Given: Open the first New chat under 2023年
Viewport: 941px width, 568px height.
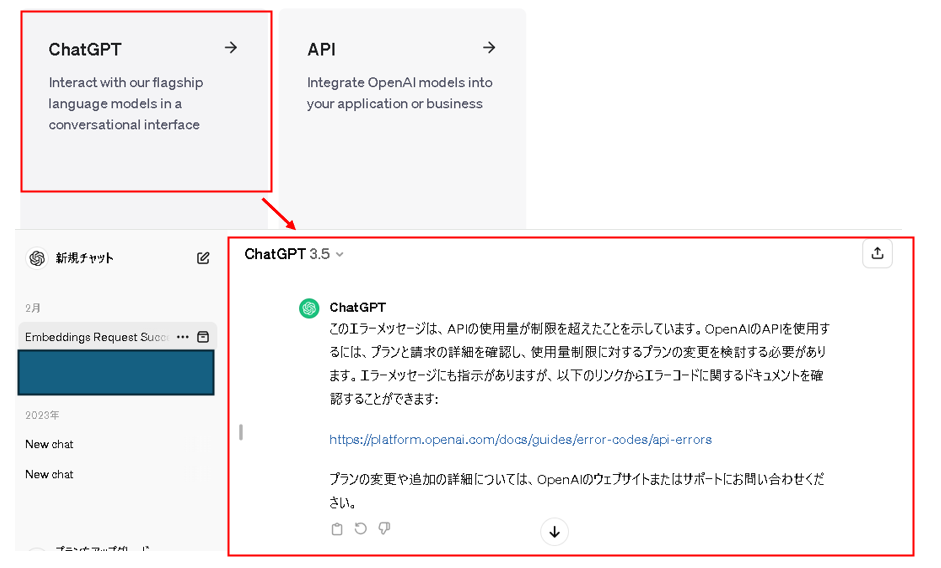Looking at the screenshot, I should [50, 444].
